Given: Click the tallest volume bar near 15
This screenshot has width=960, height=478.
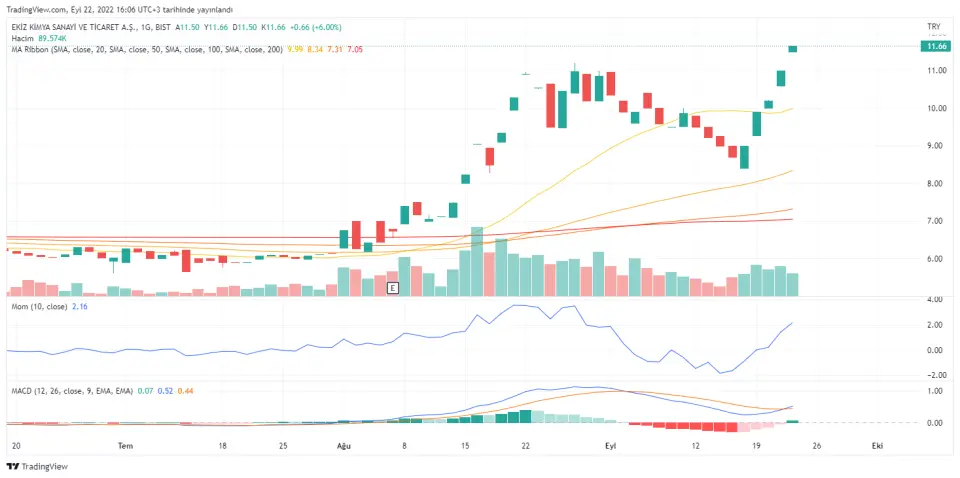Looking at the screenshot, I should pos(477,261).
